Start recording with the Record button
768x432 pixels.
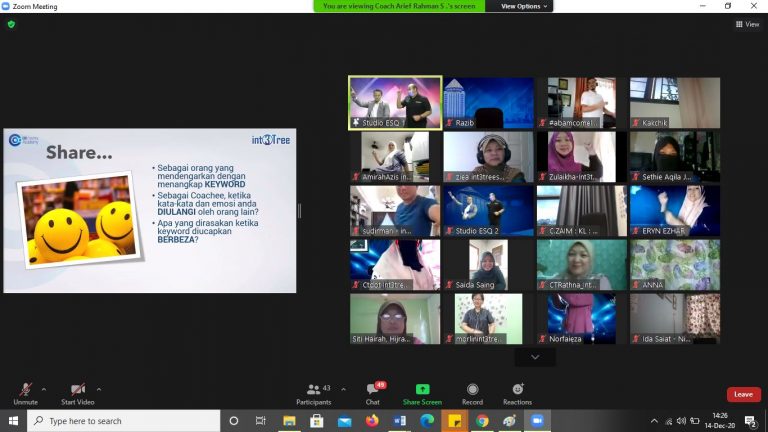point(472,391)
